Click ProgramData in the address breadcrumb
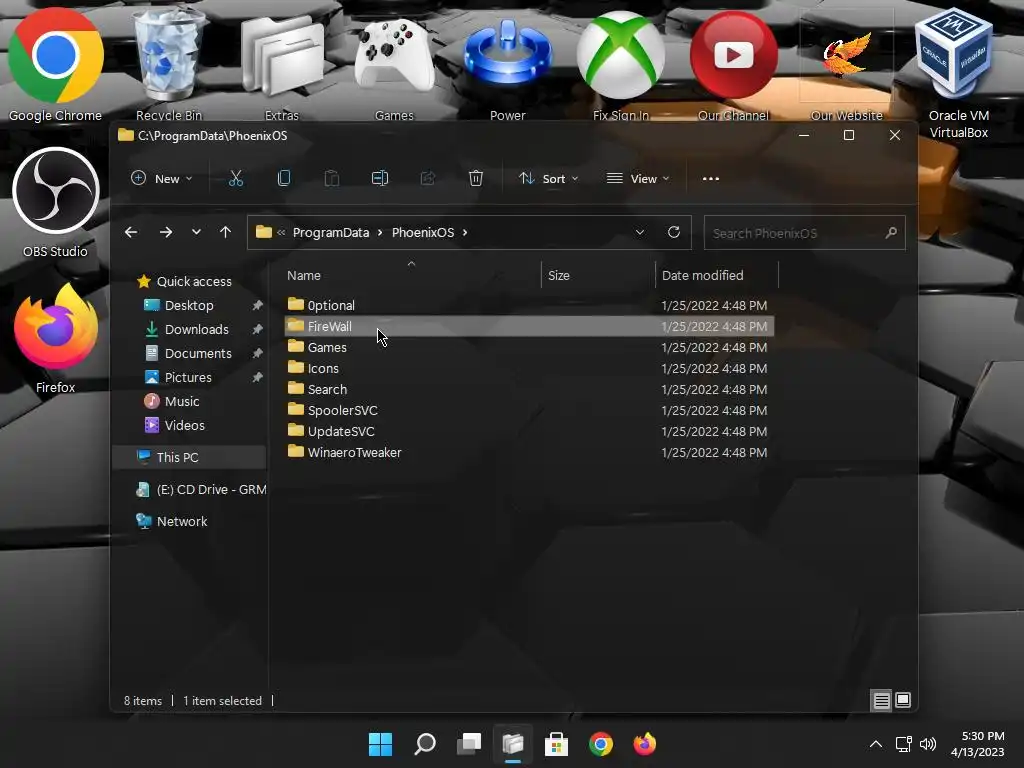This screenshot has height=768, width=1024. click(330, 232)
